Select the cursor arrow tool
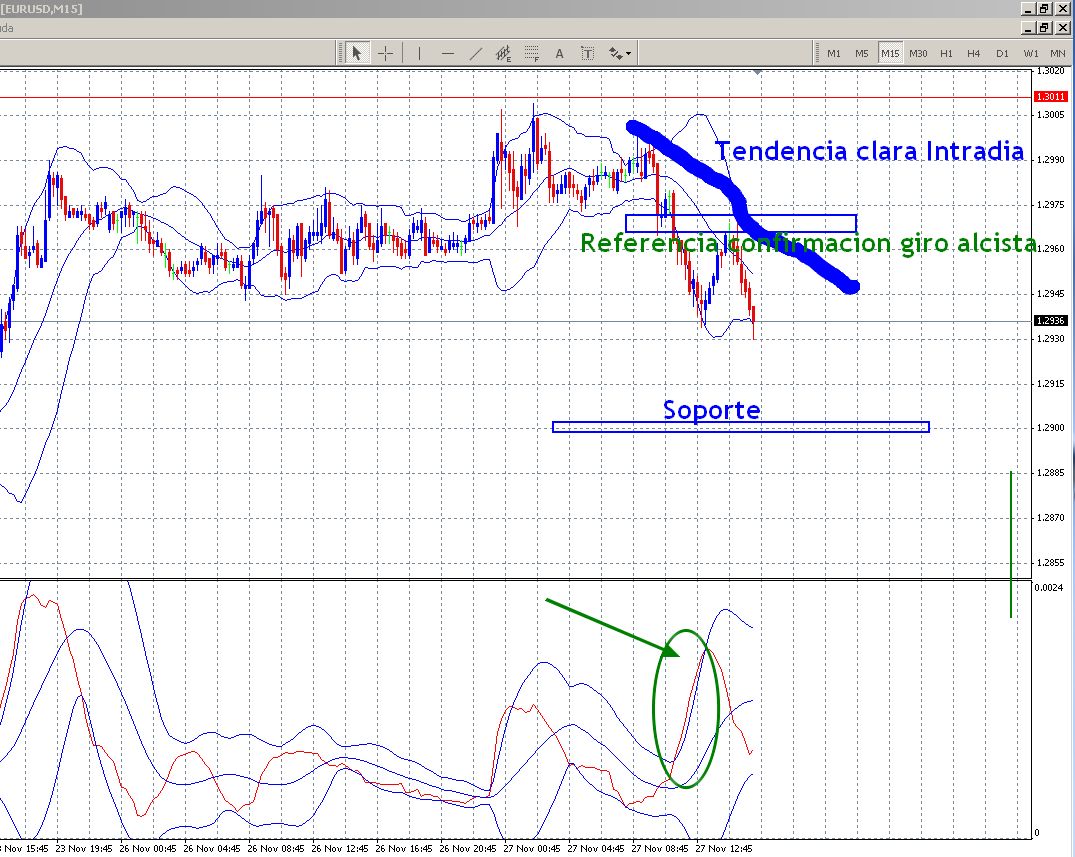The width and height of the screenshot is (1075, 857). click(x=356, y=53)
